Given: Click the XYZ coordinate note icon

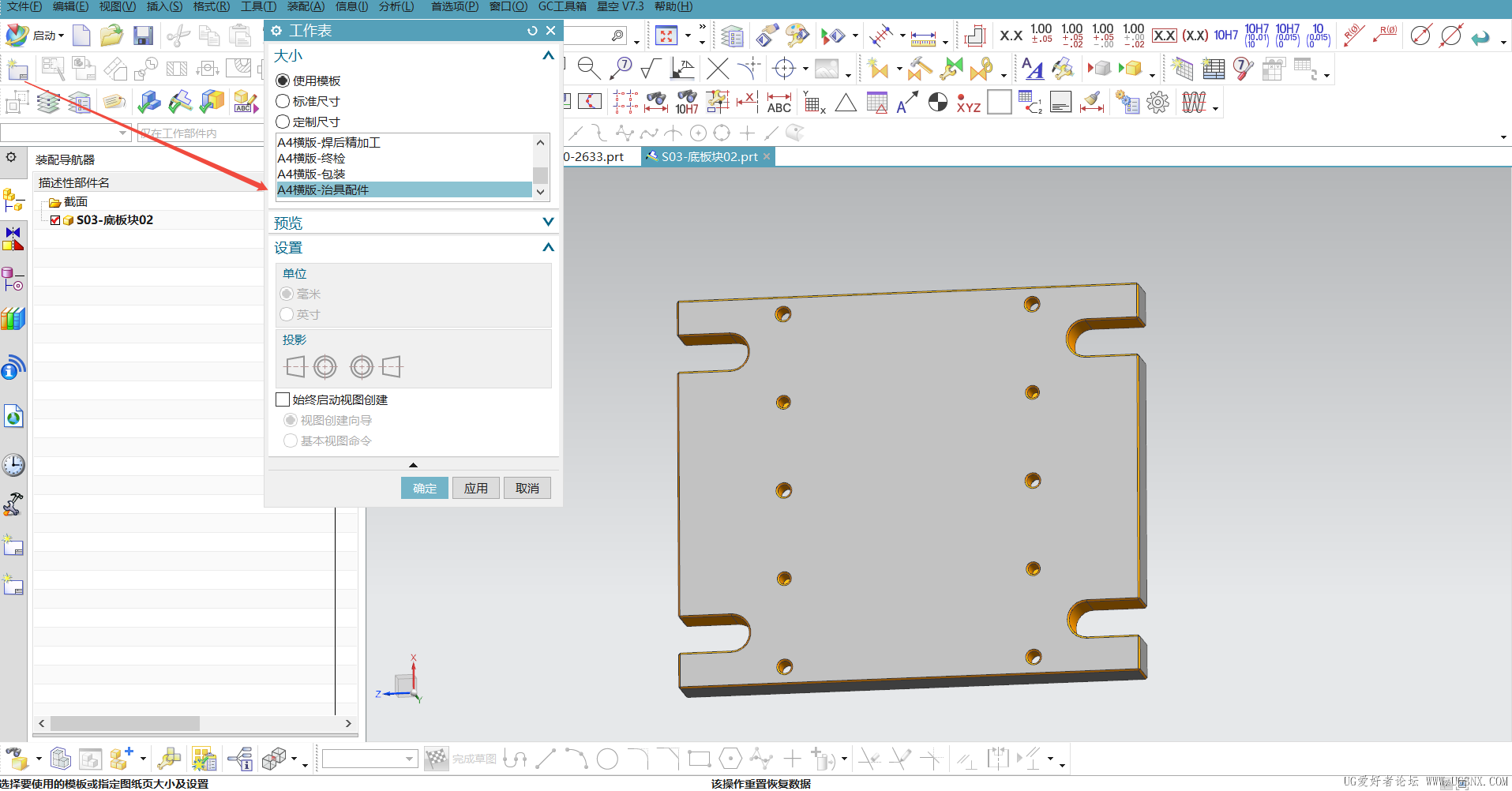Looking at the screenshot, I should tap(969, 103).
